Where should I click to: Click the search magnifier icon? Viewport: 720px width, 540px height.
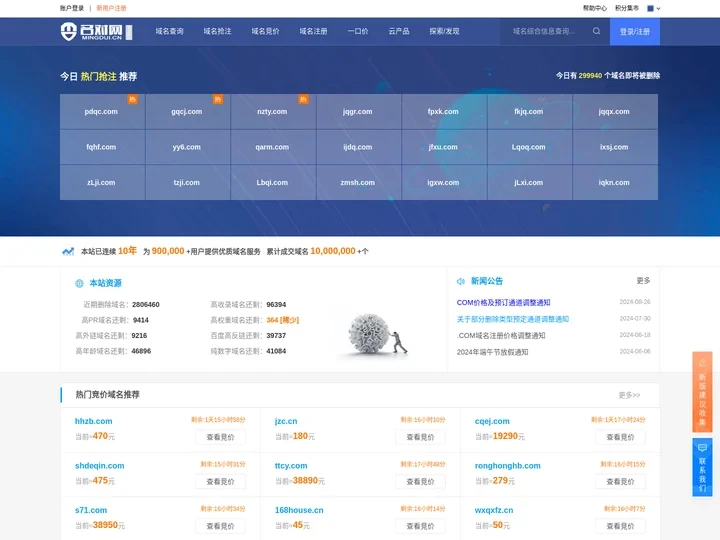tap(596, 31)
